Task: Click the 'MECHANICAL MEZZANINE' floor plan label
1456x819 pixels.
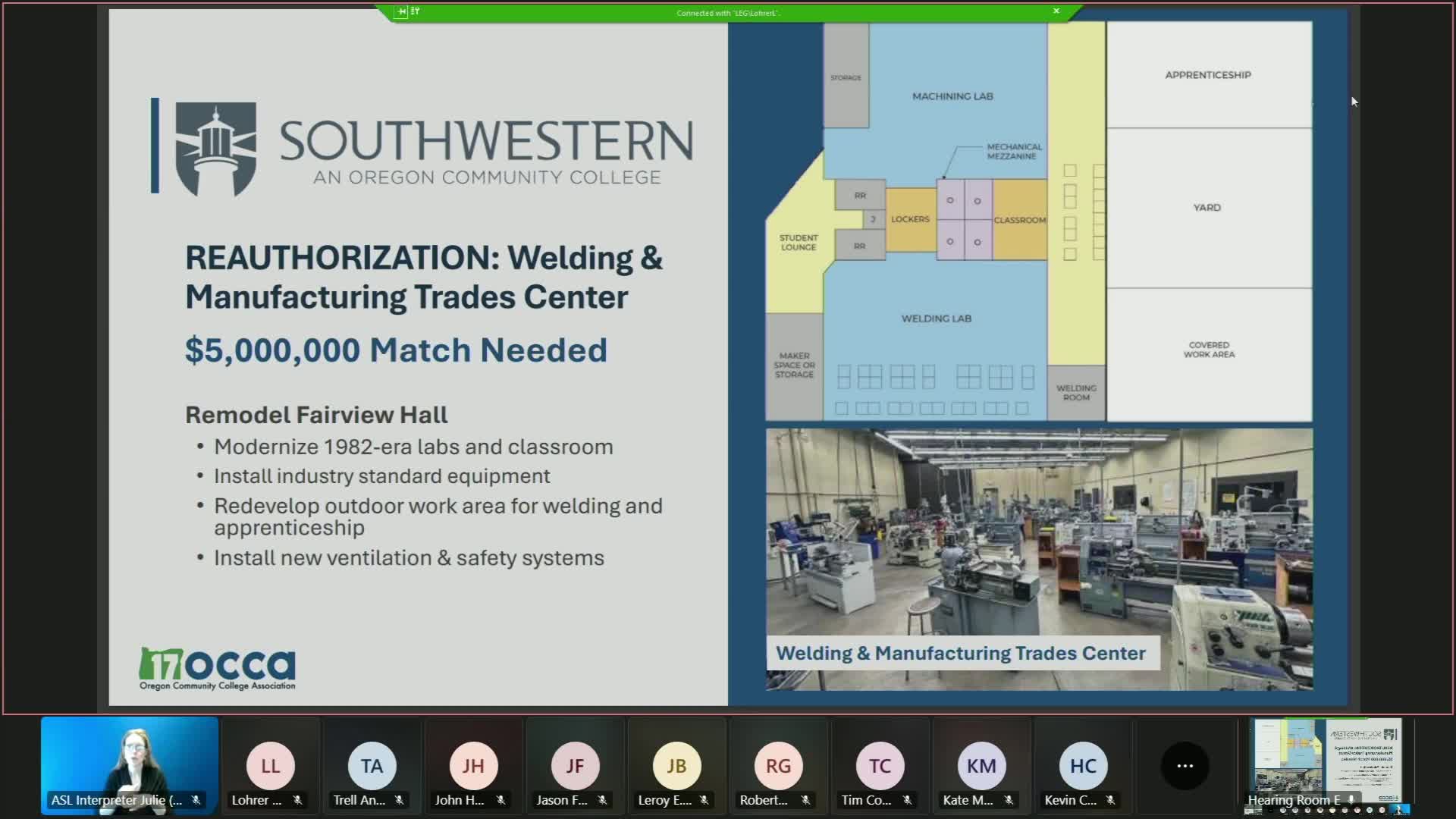Action: pos(1014,152)
